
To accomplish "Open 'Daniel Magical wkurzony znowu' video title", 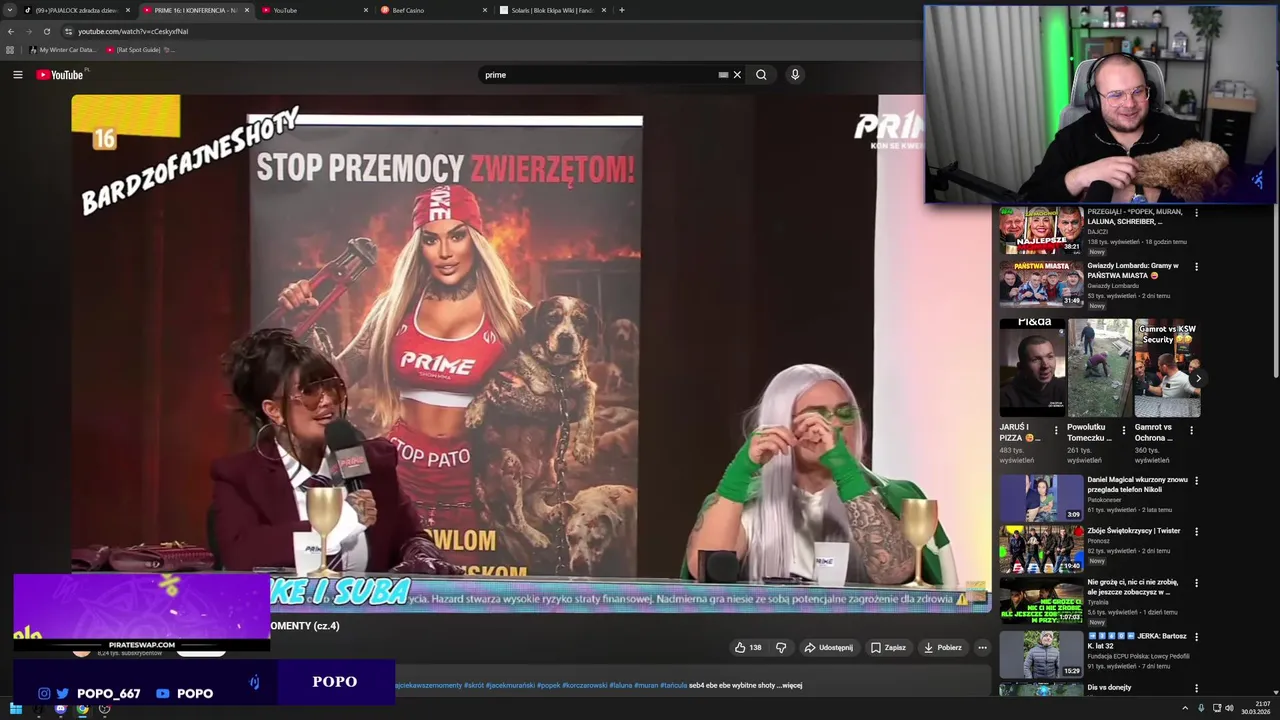I will tap(1137, 484).
